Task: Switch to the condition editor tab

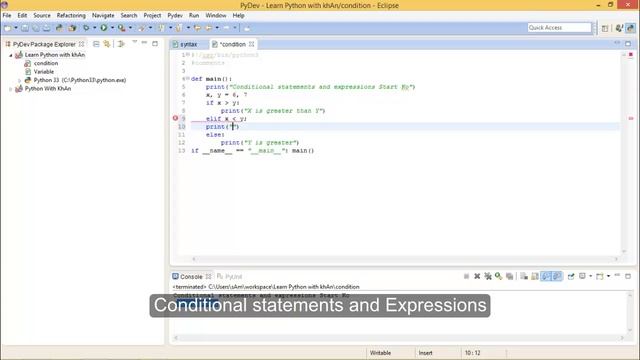Action: click(233, 44)
